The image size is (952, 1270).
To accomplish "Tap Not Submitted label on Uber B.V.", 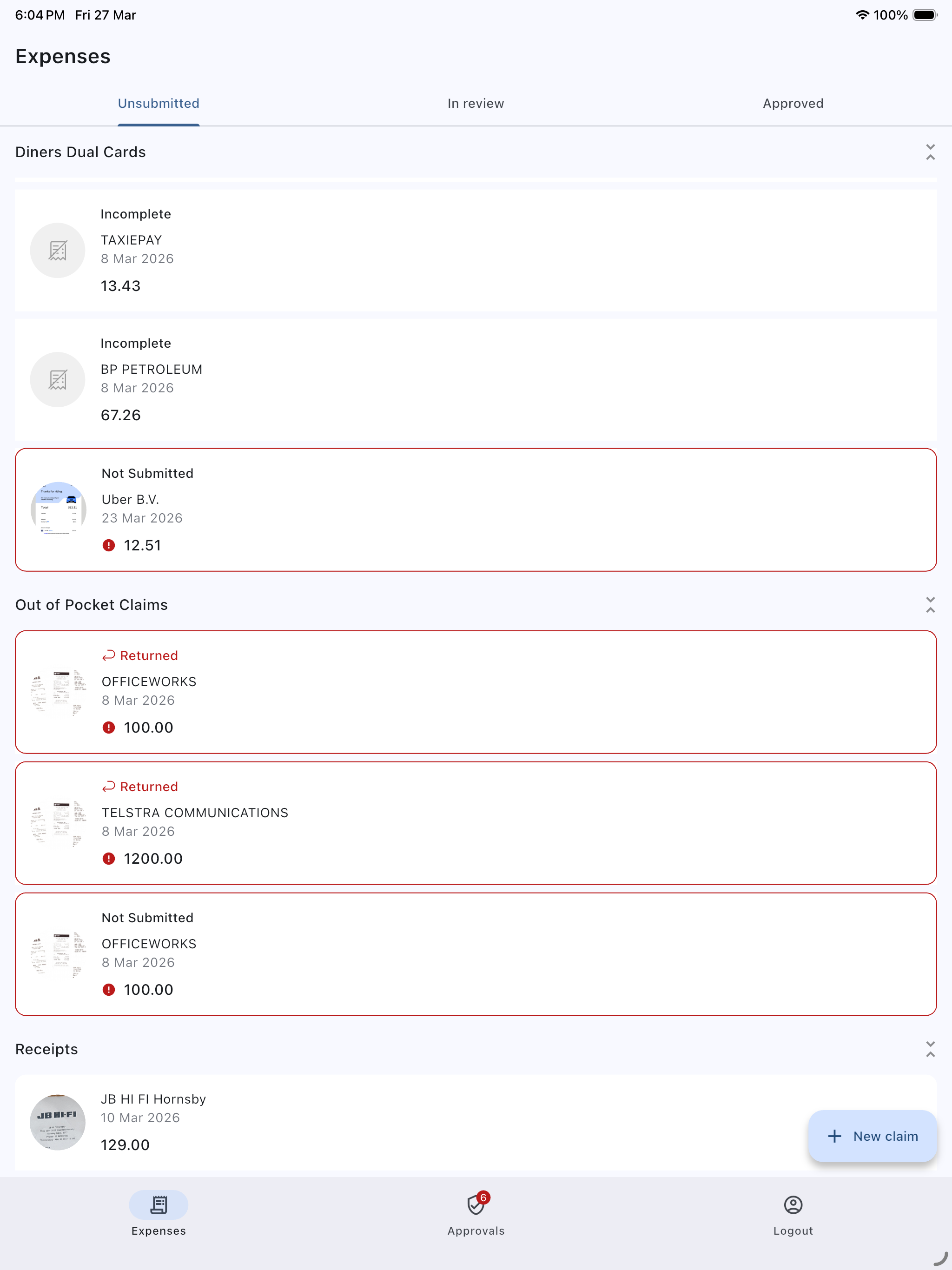I will tap(147, 474).
